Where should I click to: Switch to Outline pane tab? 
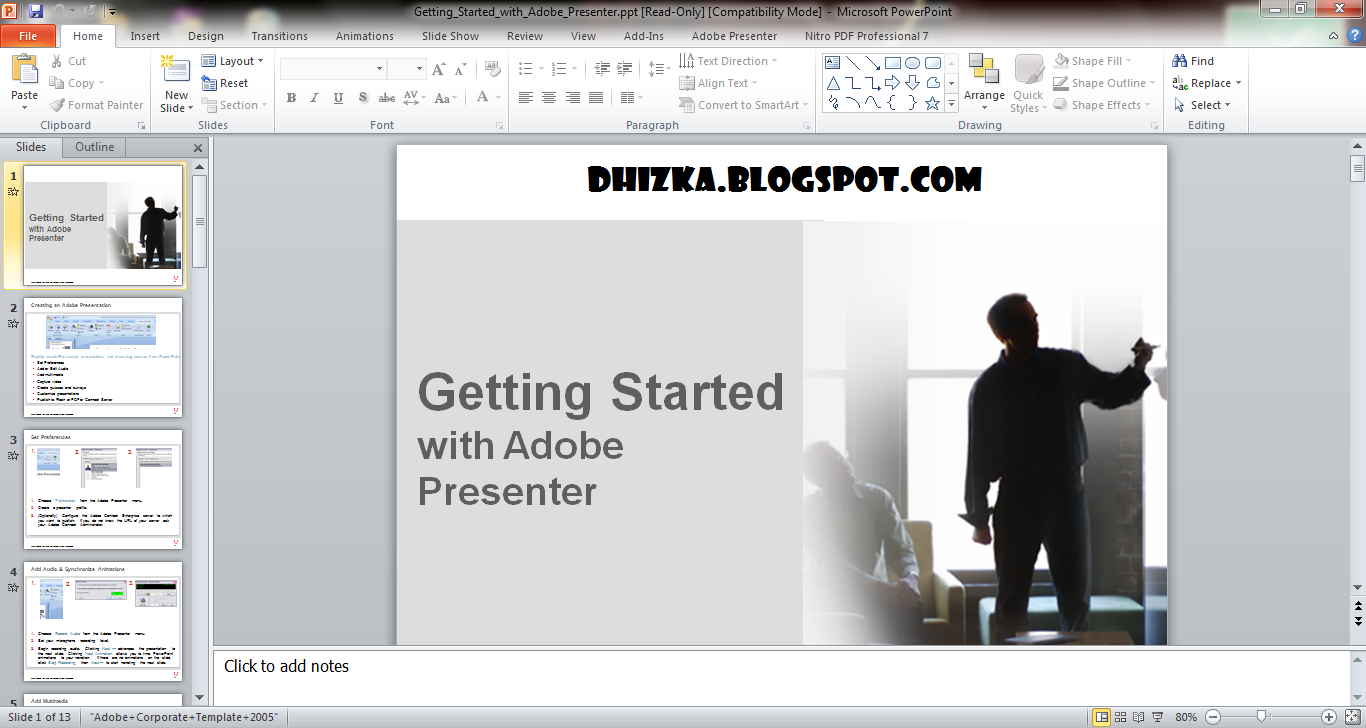pos(95,147)
